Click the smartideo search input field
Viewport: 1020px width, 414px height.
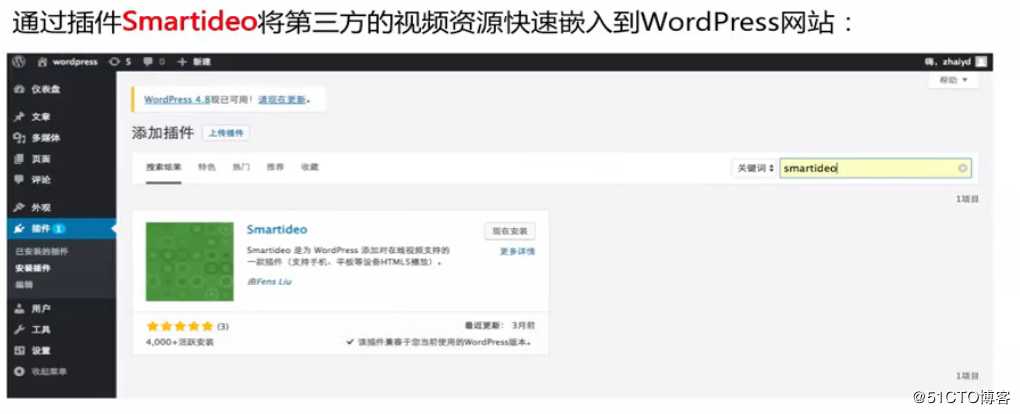pyautogui.click(x=876, y=168)
